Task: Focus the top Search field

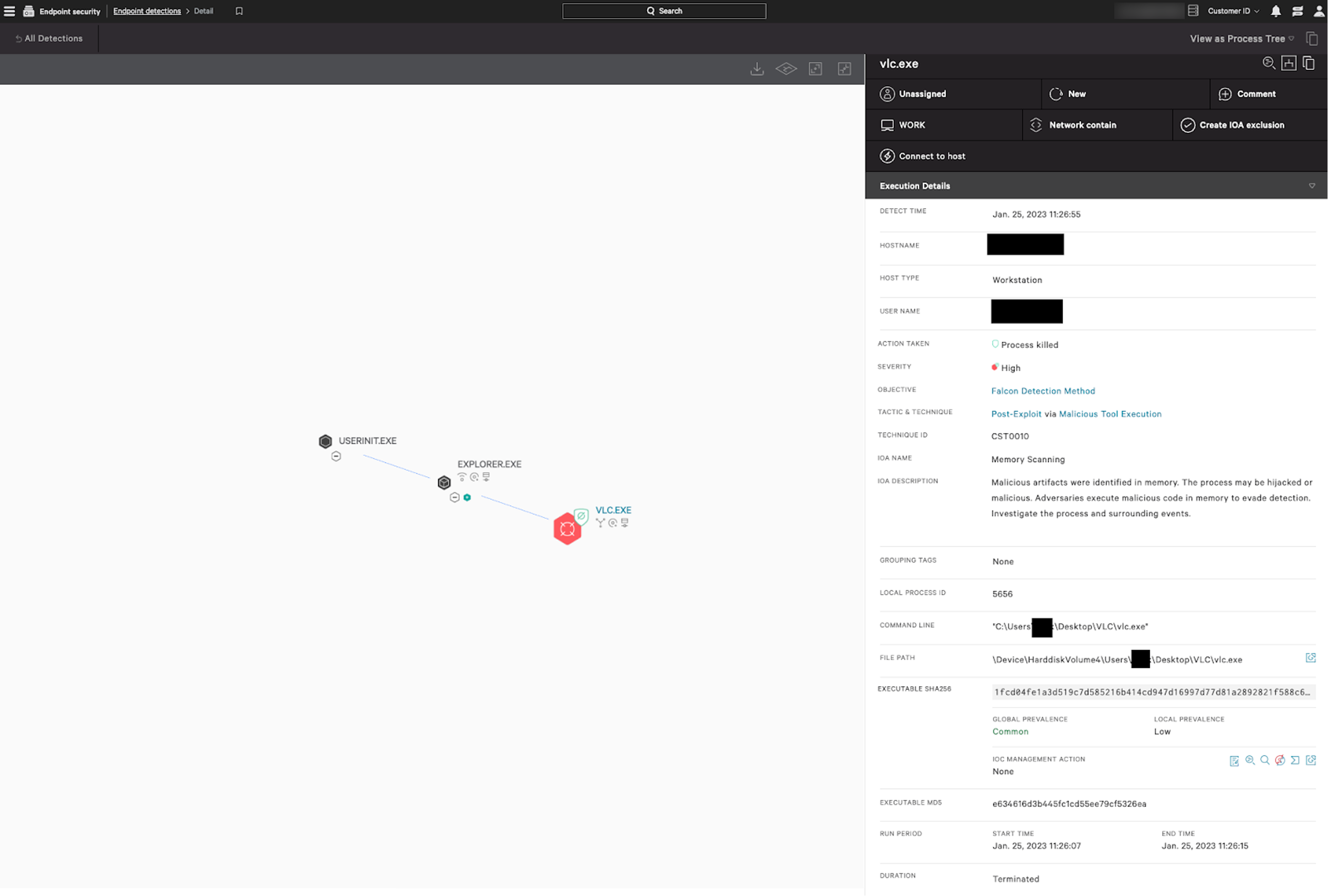Action: [x=664, y=11]
